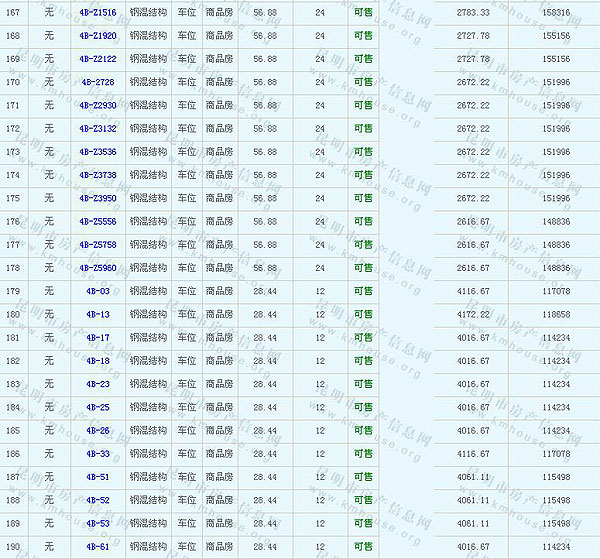The image size is (600, 559).
Task: Click the 4B-Z5960 link
Action: pos(98,268)
